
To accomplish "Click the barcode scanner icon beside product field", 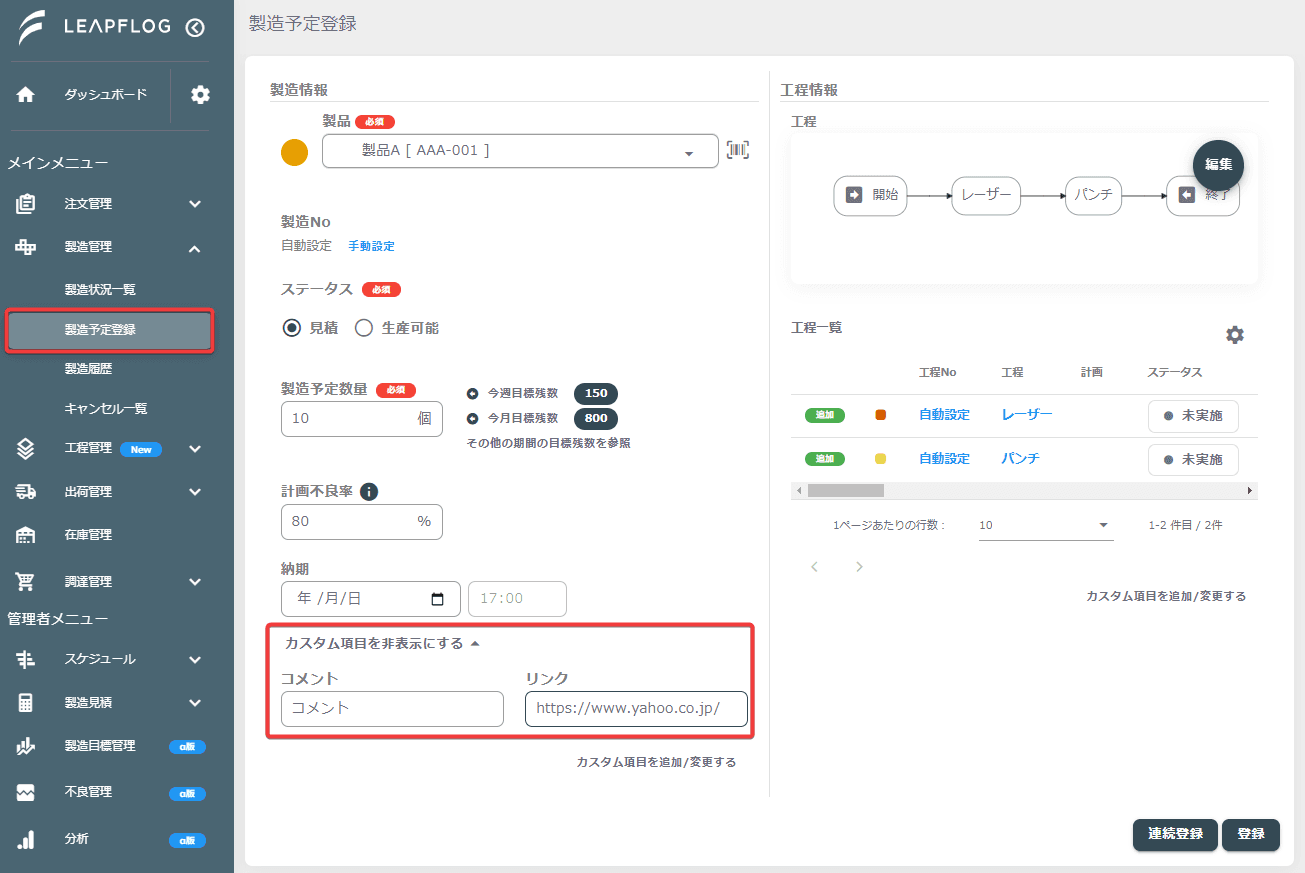I will click(x=737, y=151).
